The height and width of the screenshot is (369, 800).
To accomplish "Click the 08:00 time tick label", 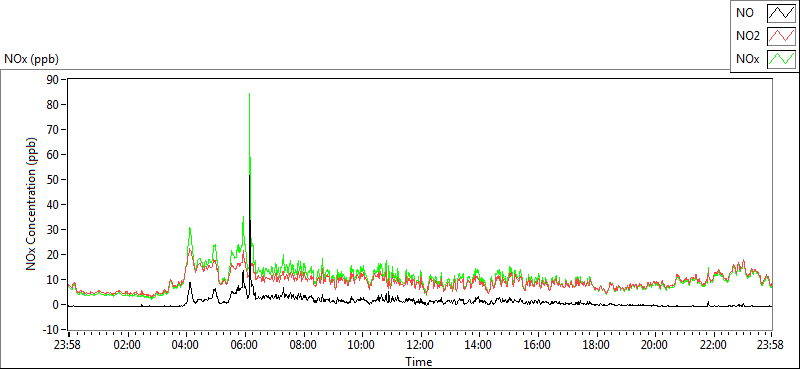I will coord(303,344).
